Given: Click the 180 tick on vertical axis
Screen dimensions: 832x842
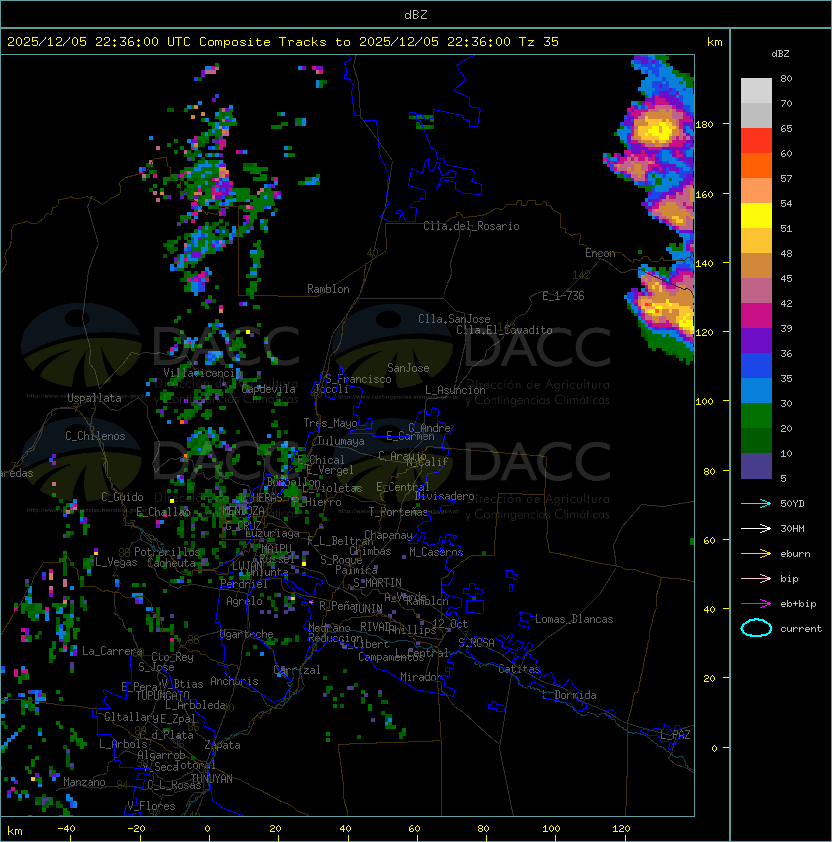Looking at the screenshot, I should click(704, 125).
